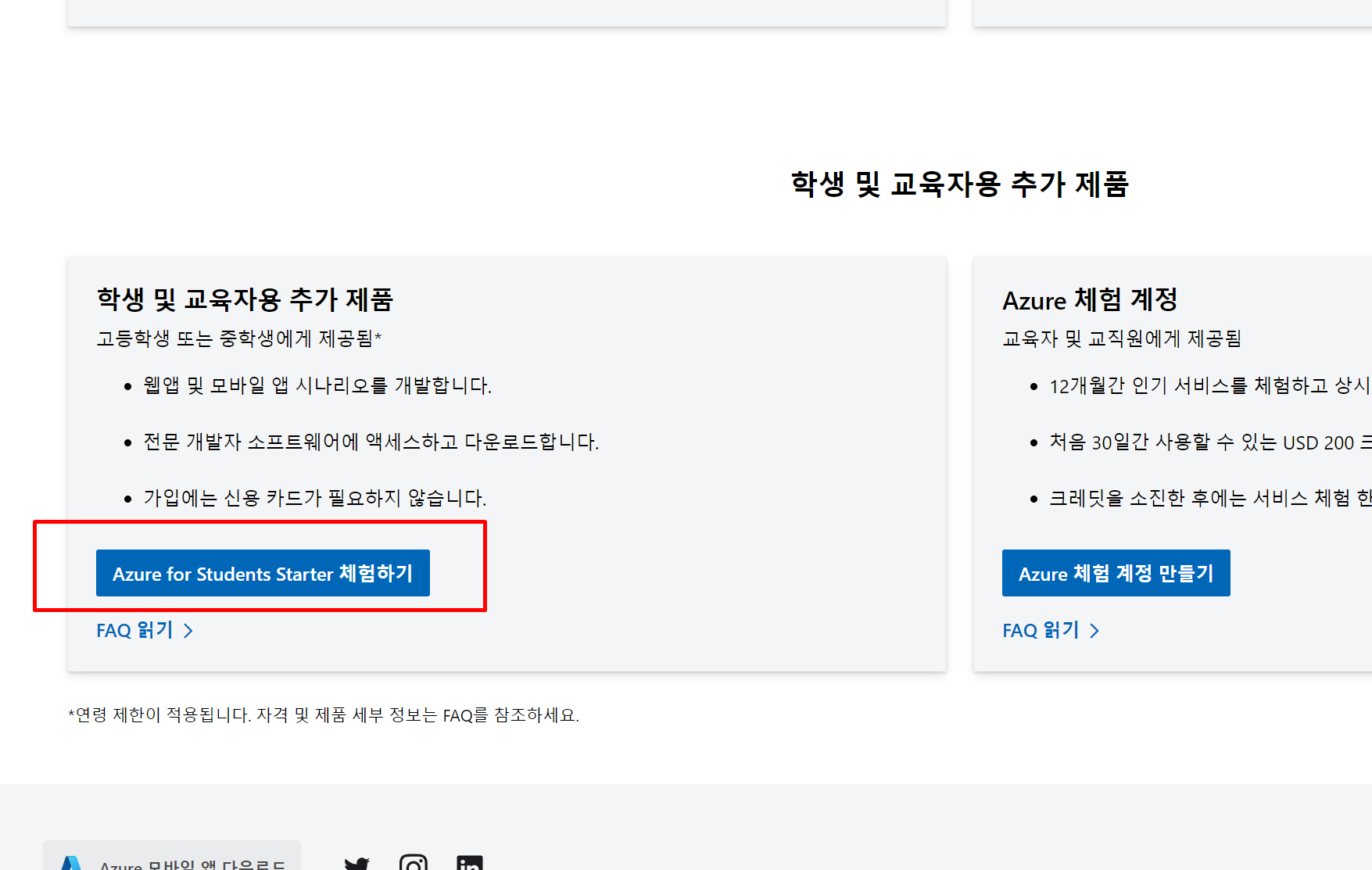
Task: Click text '고등학생 또는 중학생에게 제공됨*'
Action: click(239, 338)
